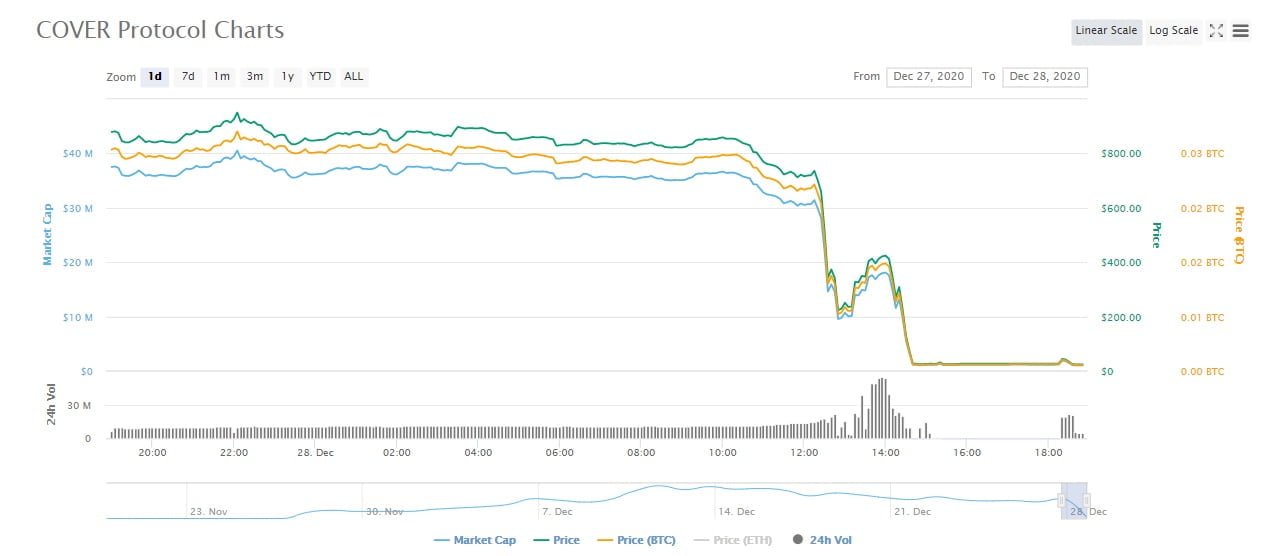Image resolution: width=1286 pixels, height=556 pixels.
Task: Set zoom to 1m
Action: pyautogui.click(x=221, y=77)
